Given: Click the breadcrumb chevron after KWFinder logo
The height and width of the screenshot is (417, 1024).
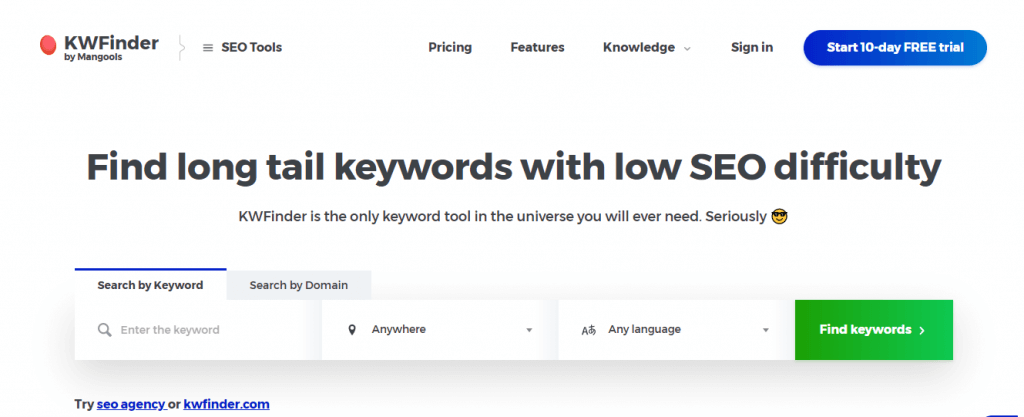Looking at the screenshot, I should (x=182, y=47).
